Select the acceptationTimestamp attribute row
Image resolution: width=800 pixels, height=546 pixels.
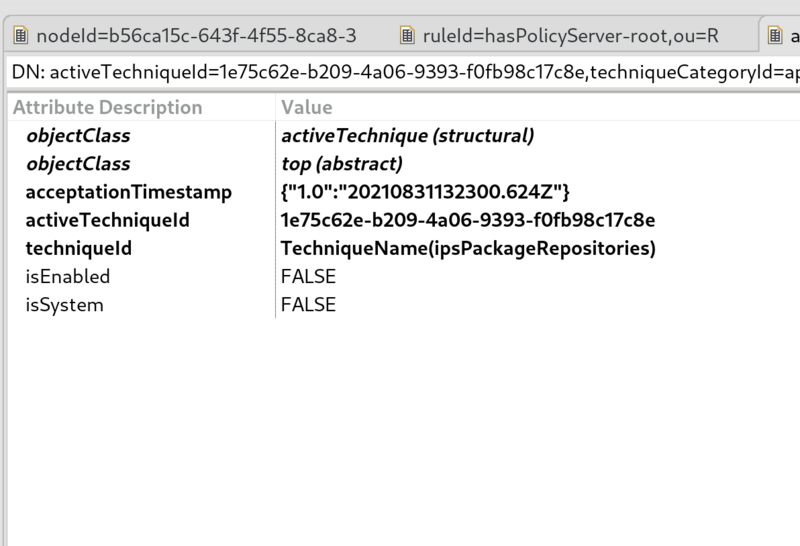pos(403,192)
